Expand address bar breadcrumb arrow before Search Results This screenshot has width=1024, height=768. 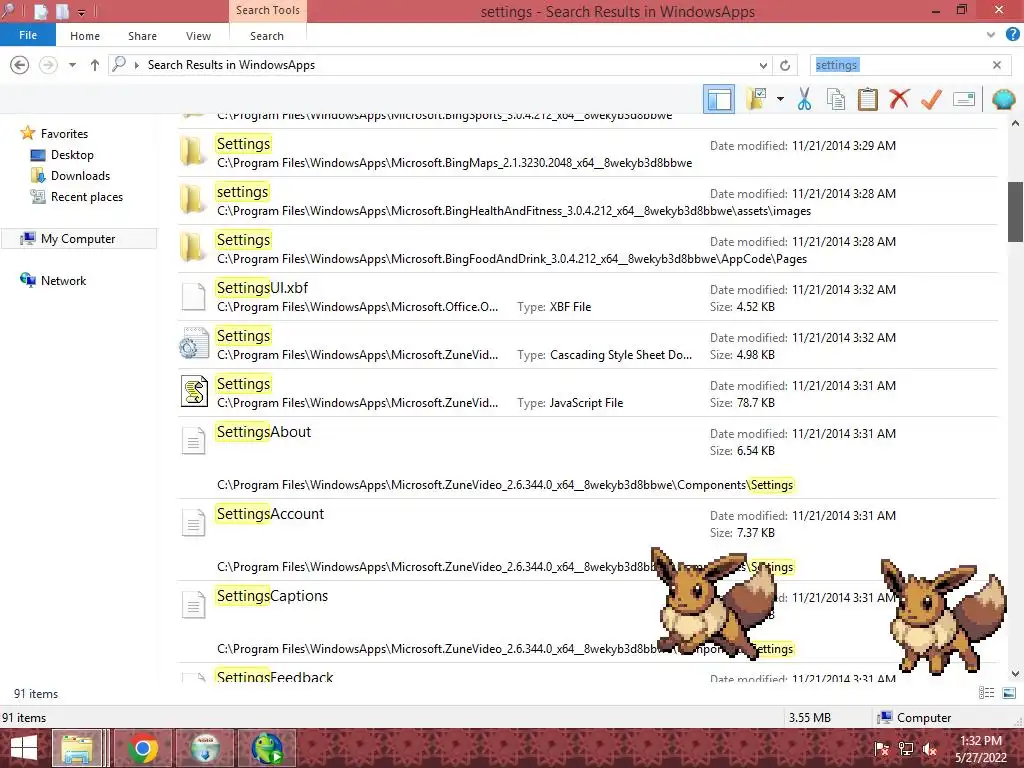point(136,65)
